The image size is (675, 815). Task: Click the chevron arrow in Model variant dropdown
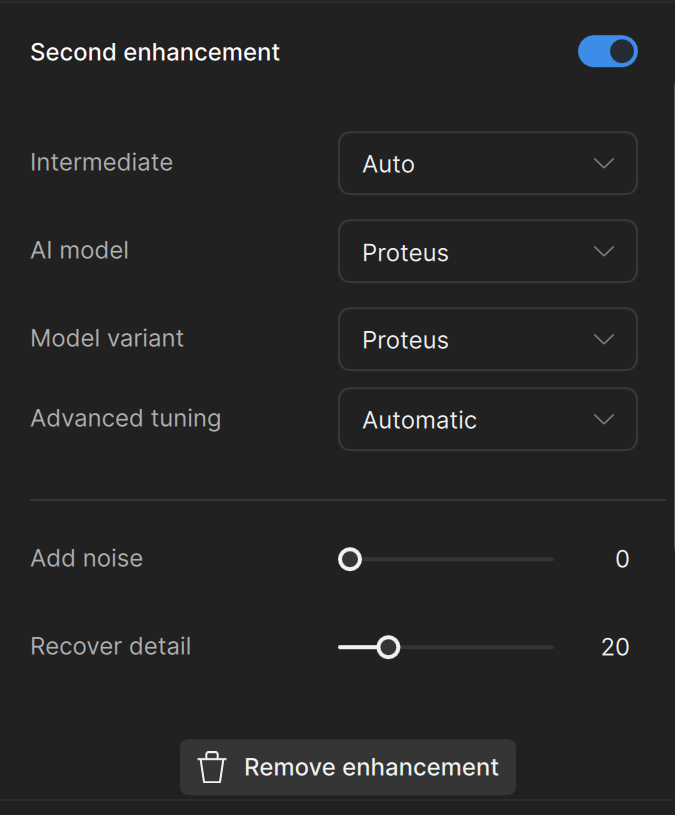[603, 339]
